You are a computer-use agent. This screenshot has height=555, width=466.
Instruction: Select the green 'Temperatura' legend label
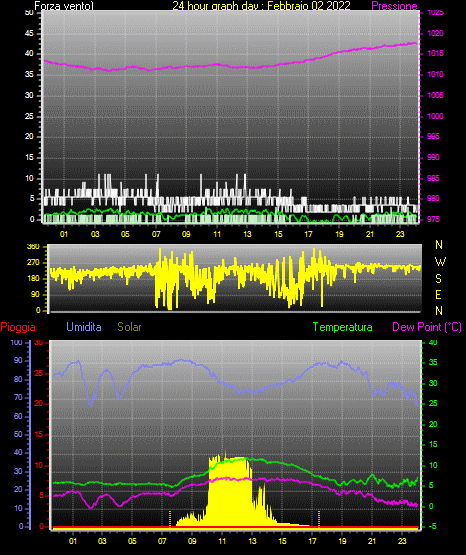343,327
